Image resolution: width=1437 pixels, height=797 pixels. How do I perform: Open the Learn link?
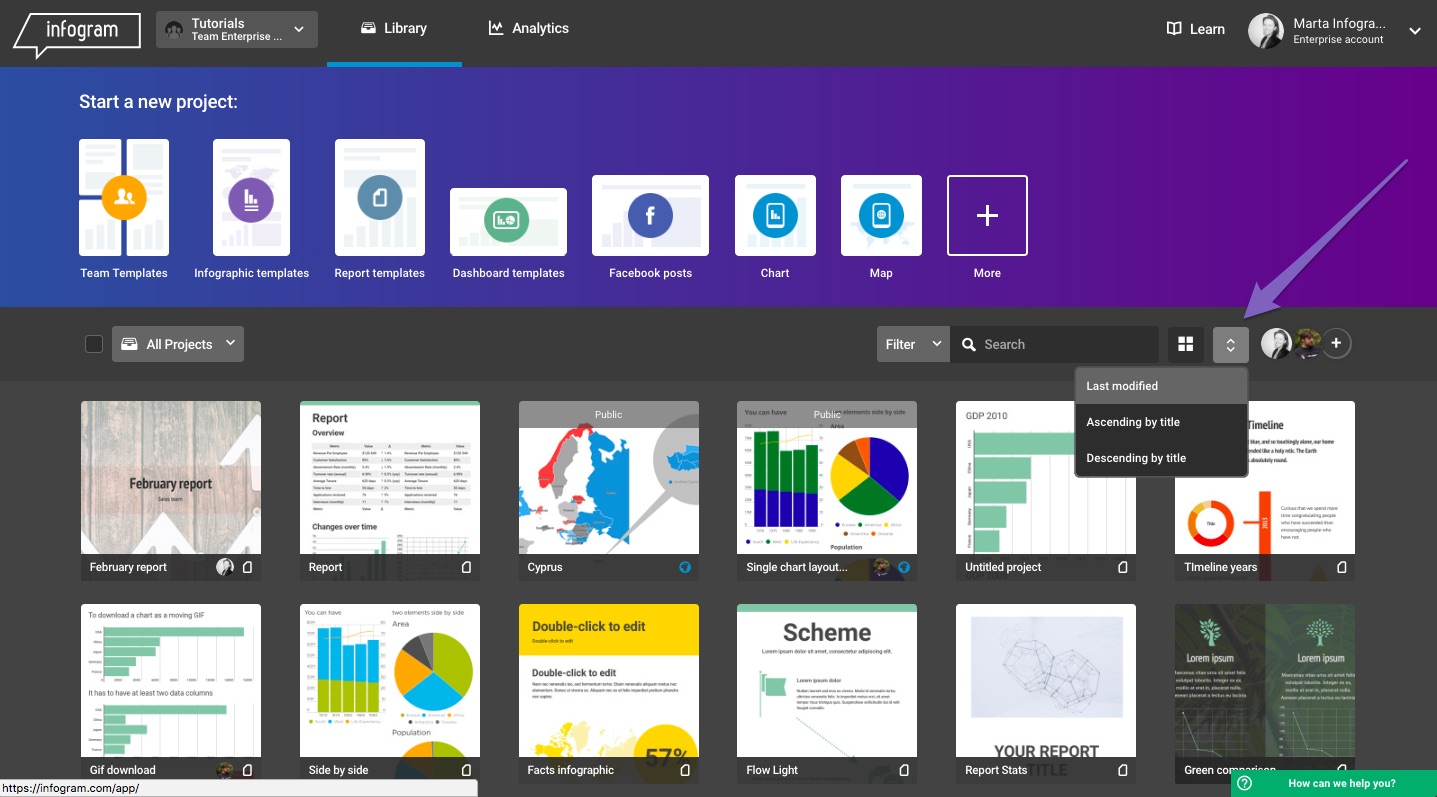point(1195,29)
